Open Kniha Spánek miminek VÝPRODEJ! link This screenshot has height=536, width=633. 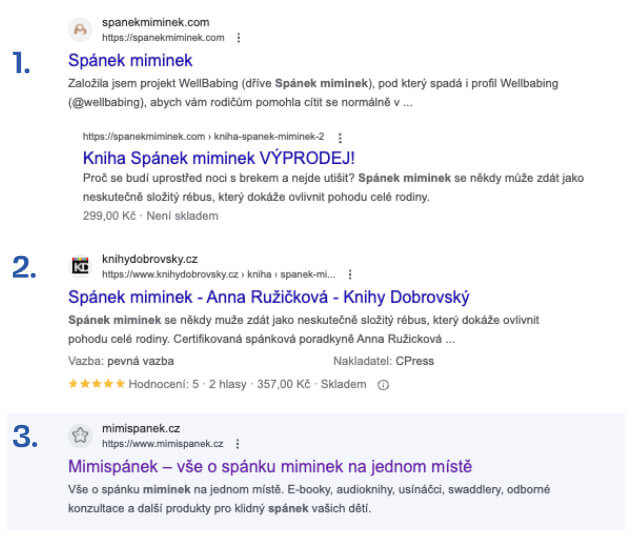(x=219, y=158)
